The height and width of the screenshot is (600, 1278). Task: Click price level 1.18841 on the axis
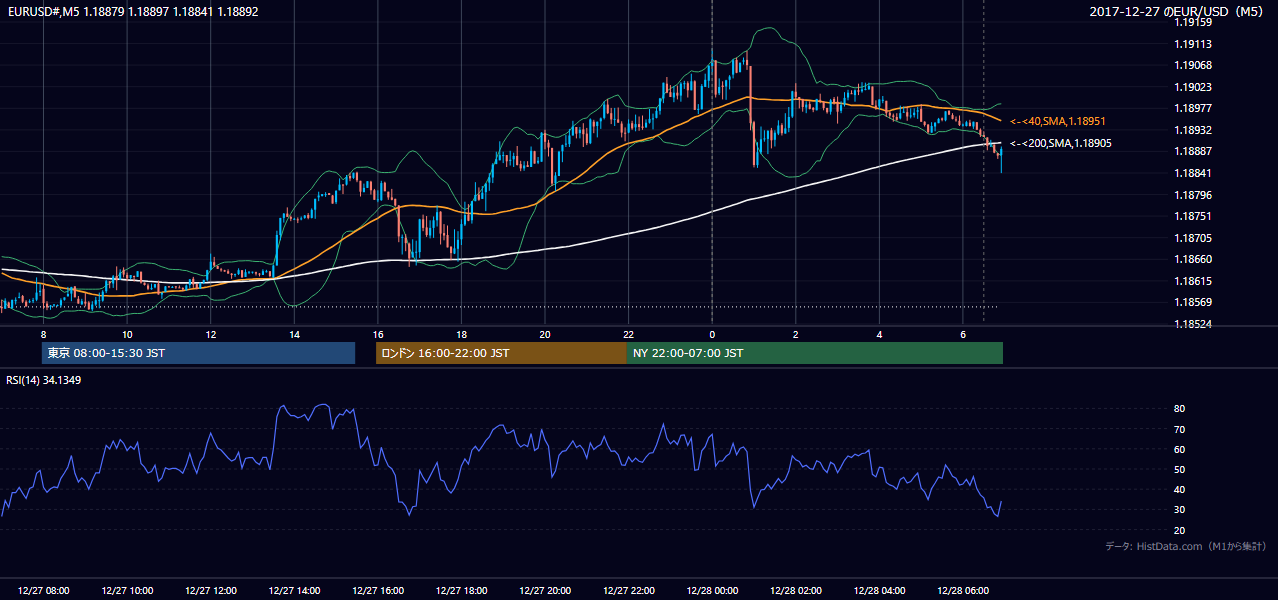(1193, 173)
